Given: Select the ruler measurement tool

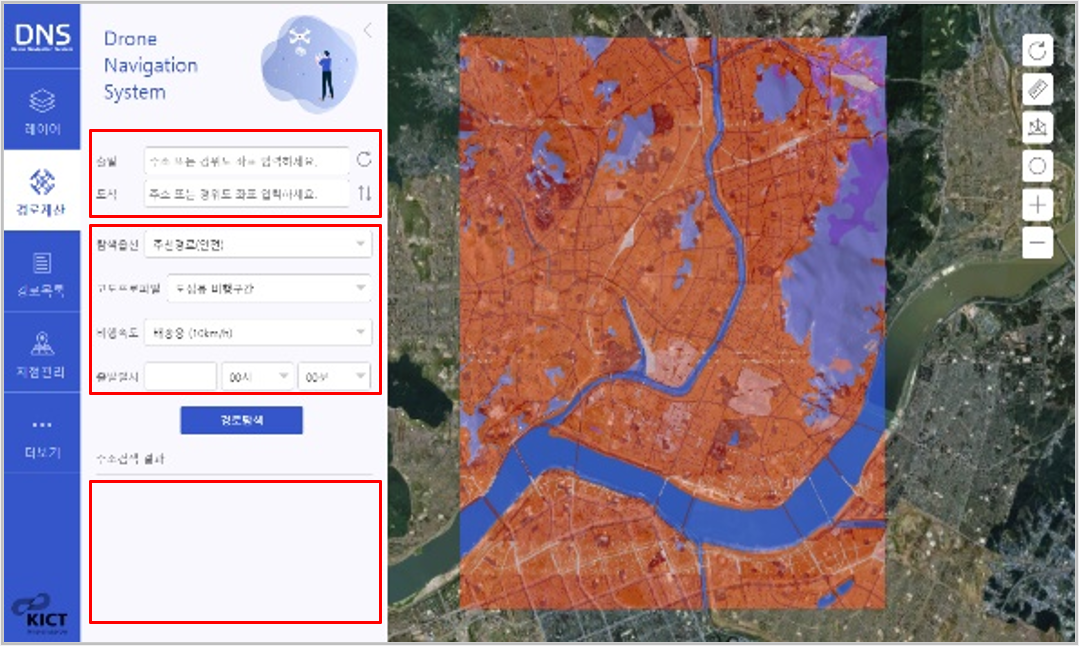Looking at the screenshot, I should click(x=1037, y=89).
